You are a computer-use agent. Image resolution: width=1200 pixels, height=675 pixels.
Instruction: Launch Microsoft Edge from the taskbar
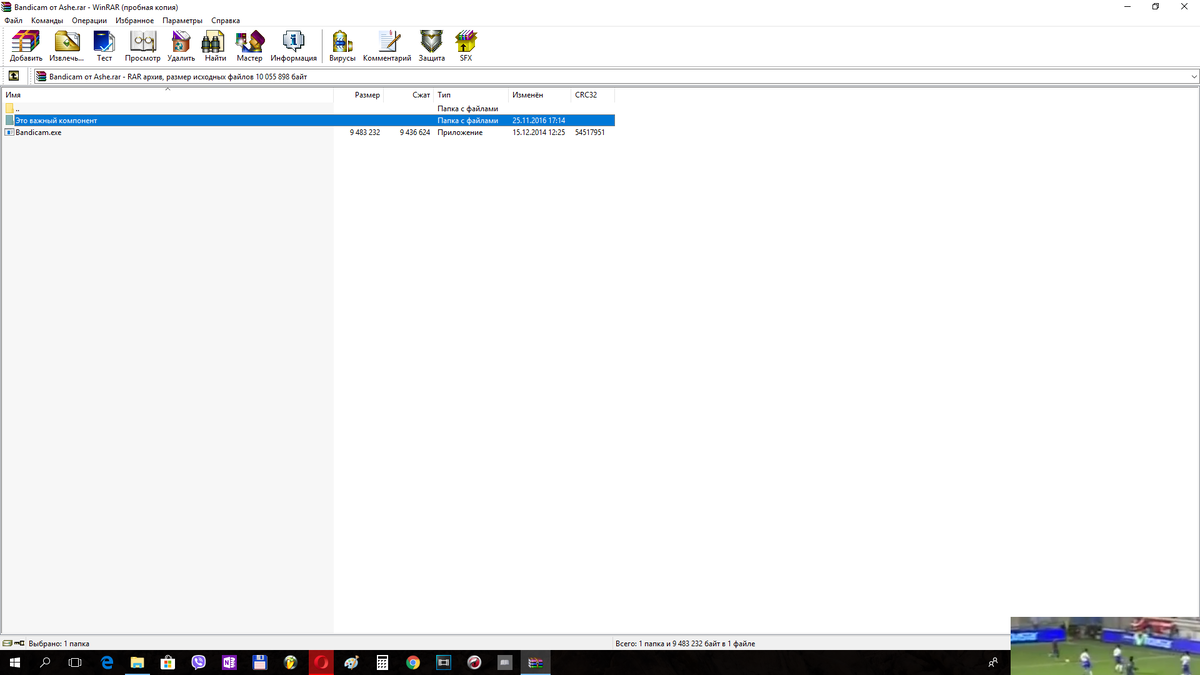click(x=107, y=662)
